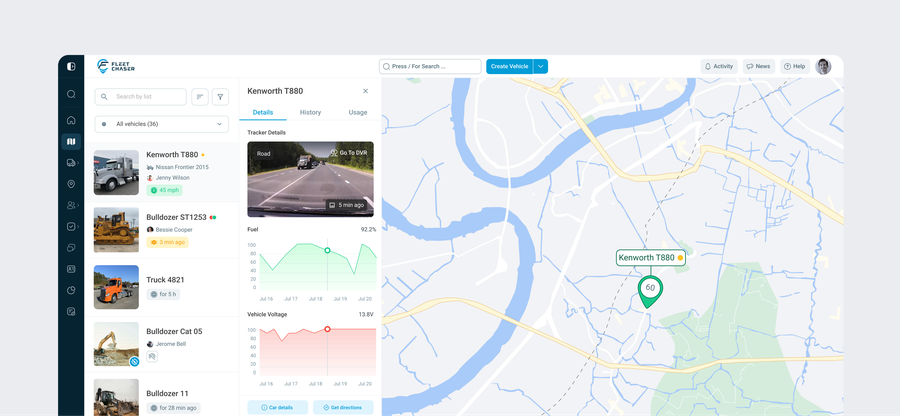Click the Fuel chart data point marker
900x416 pixels.
[327, 250]
